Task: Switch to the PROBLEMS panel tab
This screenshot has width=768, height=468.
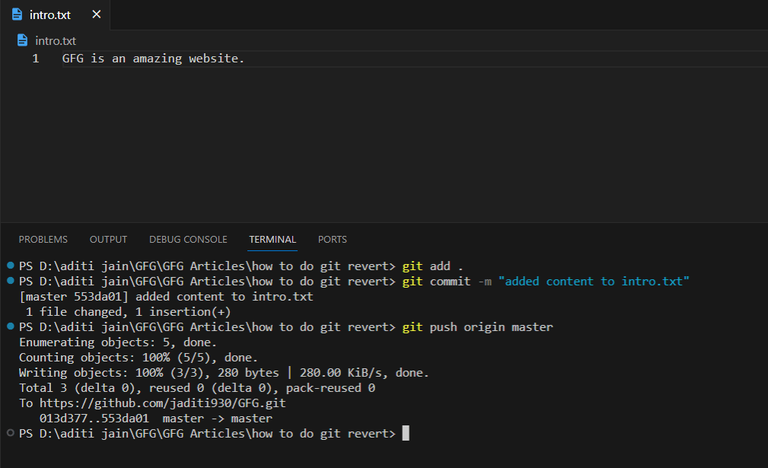Action: 43,239
